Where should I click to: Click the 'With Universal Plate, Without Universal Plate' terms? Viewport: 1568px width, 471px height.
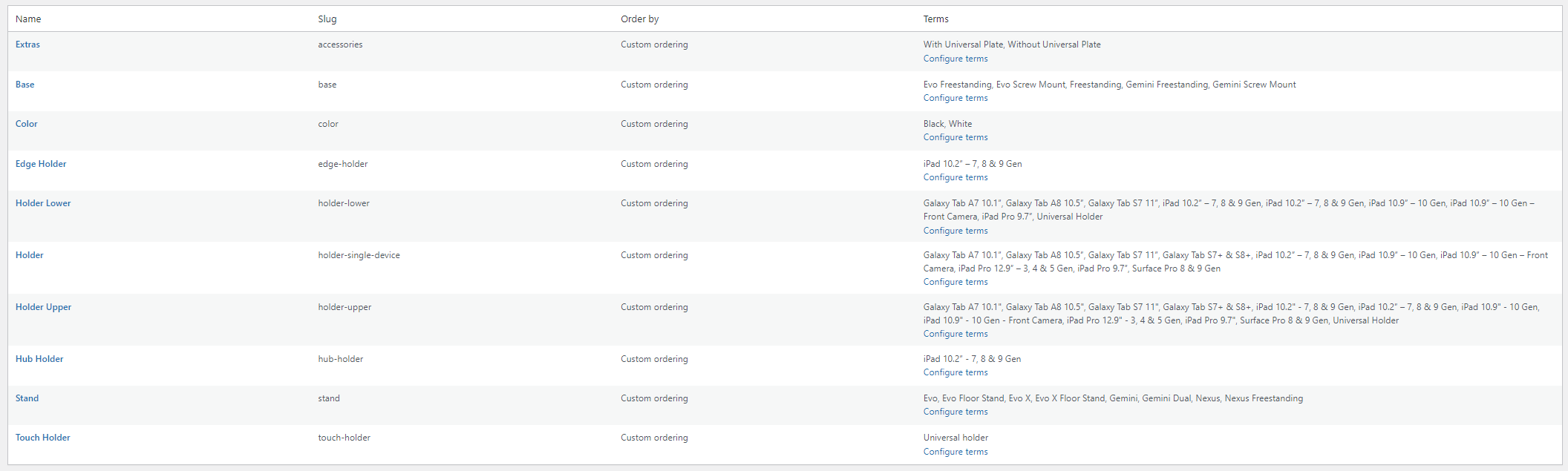[x=1012, y=45]
